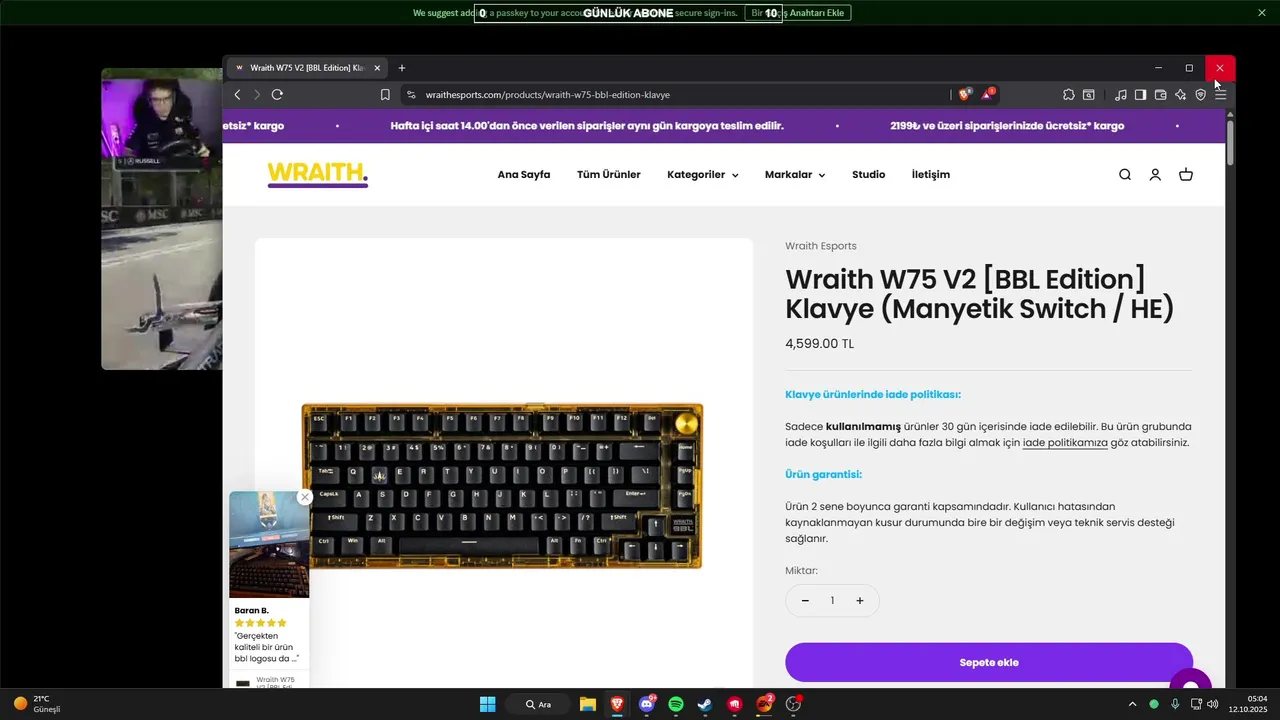
Task: Toggle the browser sidebar panel icon
Action: pos(1140,95)
